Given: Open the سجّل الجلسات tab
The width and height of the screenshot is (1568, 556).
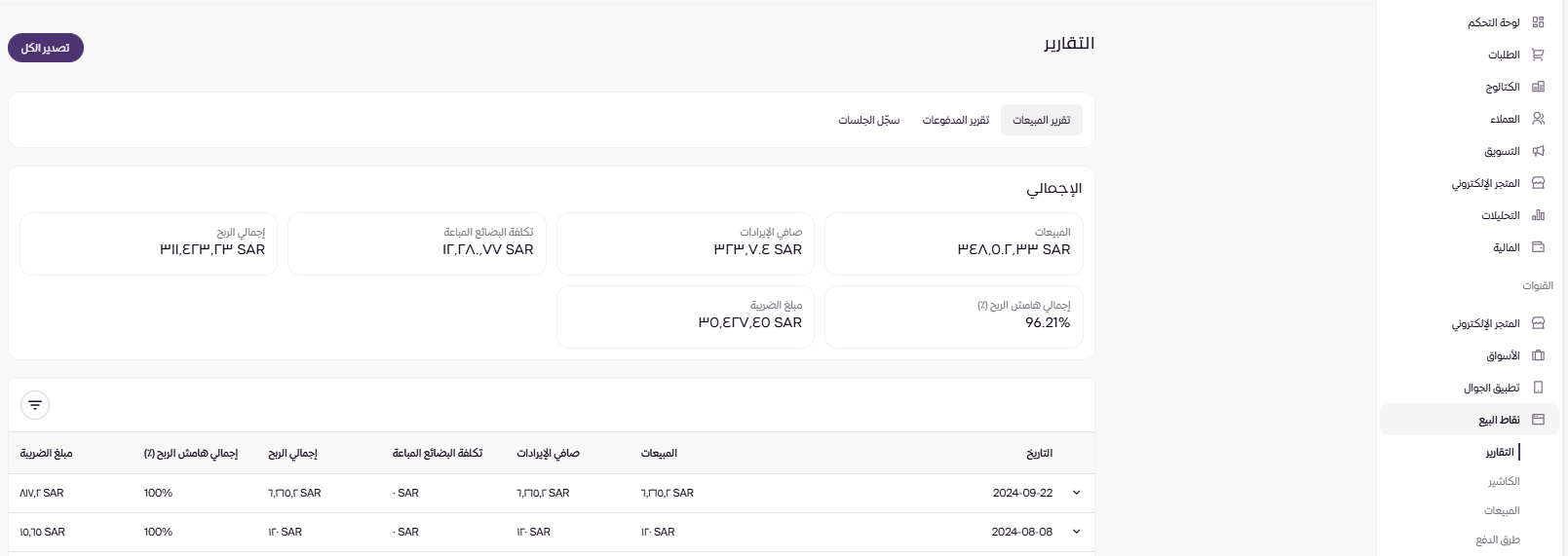Looking at the screenshot, I should [868, 120].
